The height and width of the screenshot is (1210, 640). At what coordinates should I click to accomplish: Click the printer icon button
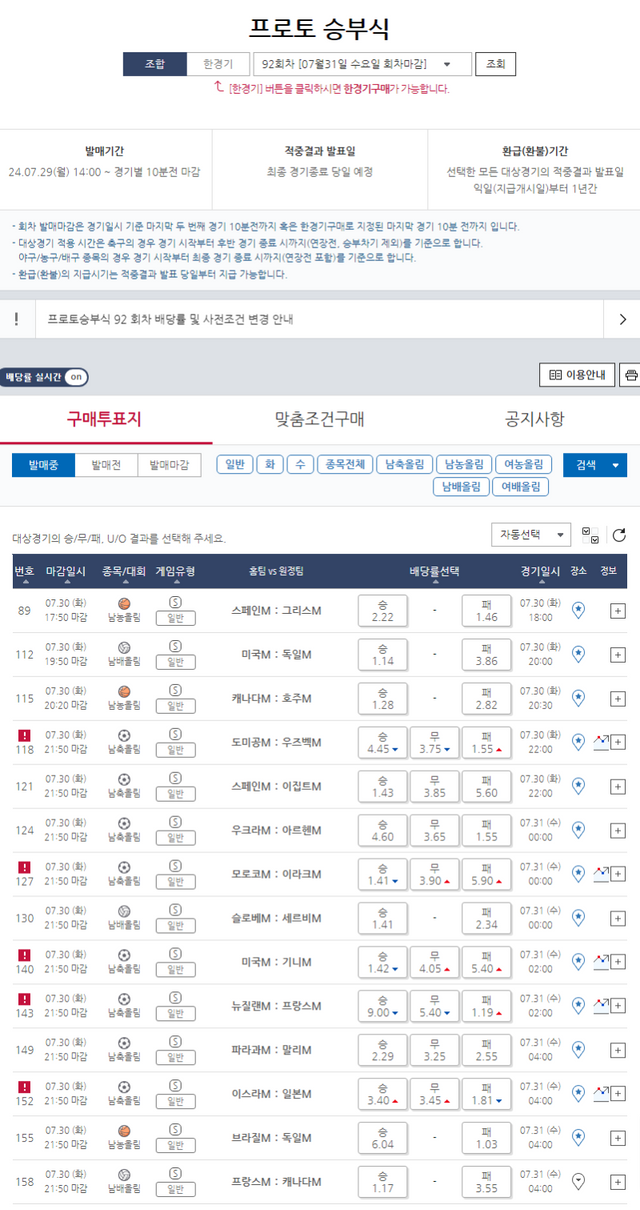[630, 376]
